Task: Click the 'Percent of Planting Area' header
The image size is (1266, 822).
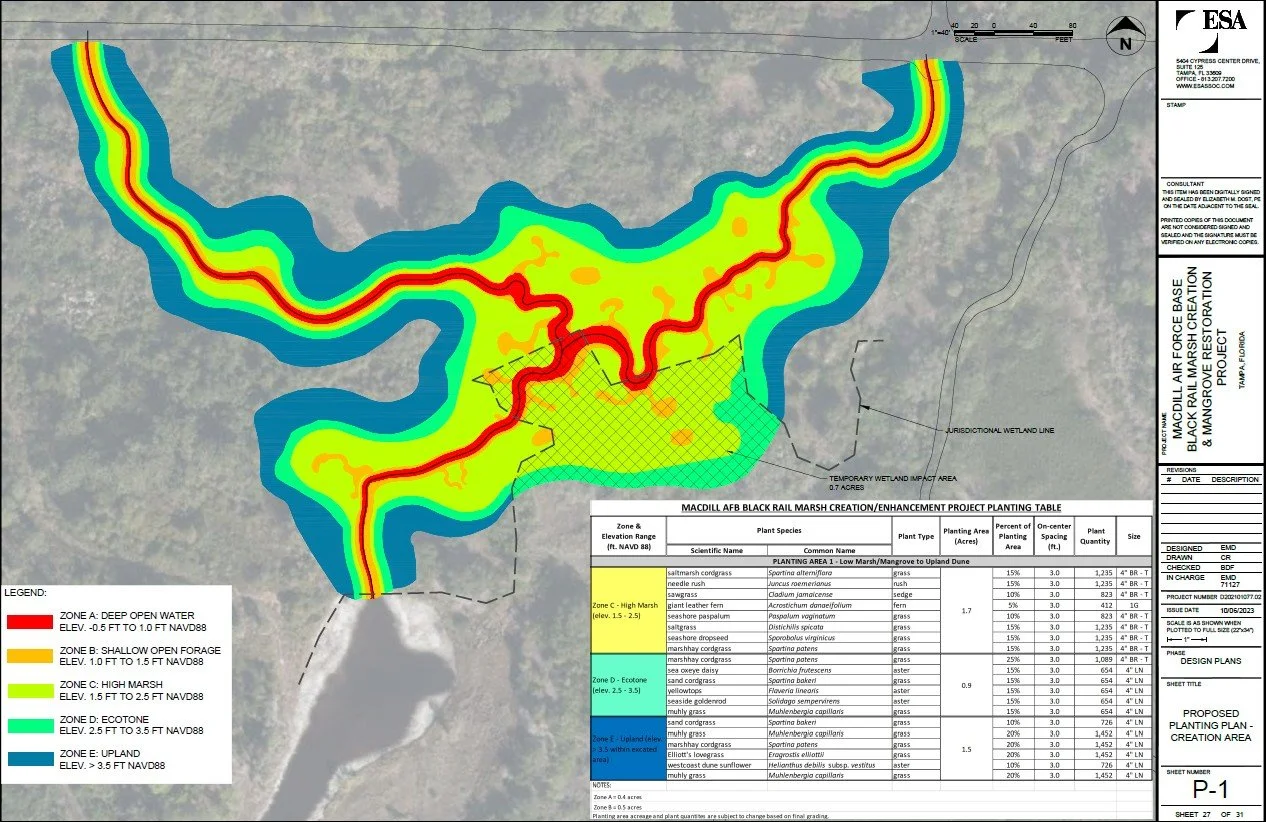Action: click(x=1013, y=535)
